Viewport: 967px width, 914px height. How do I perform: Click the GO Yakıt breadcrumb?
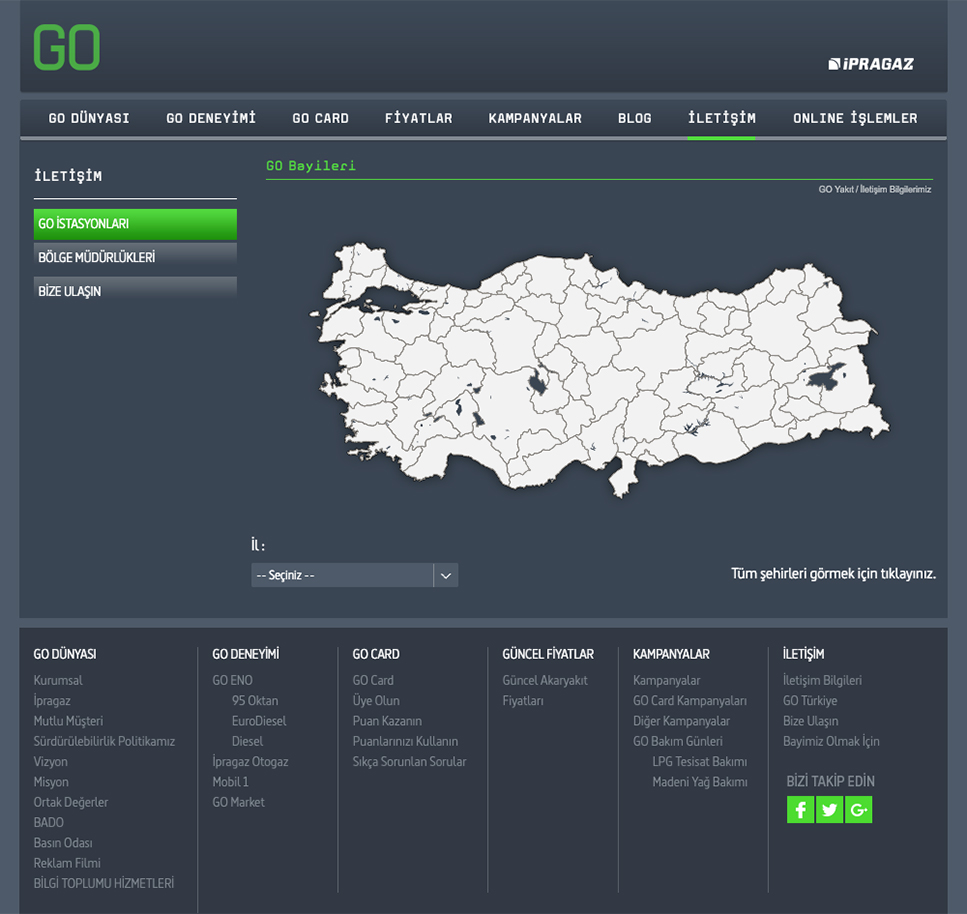click(836, 189)
